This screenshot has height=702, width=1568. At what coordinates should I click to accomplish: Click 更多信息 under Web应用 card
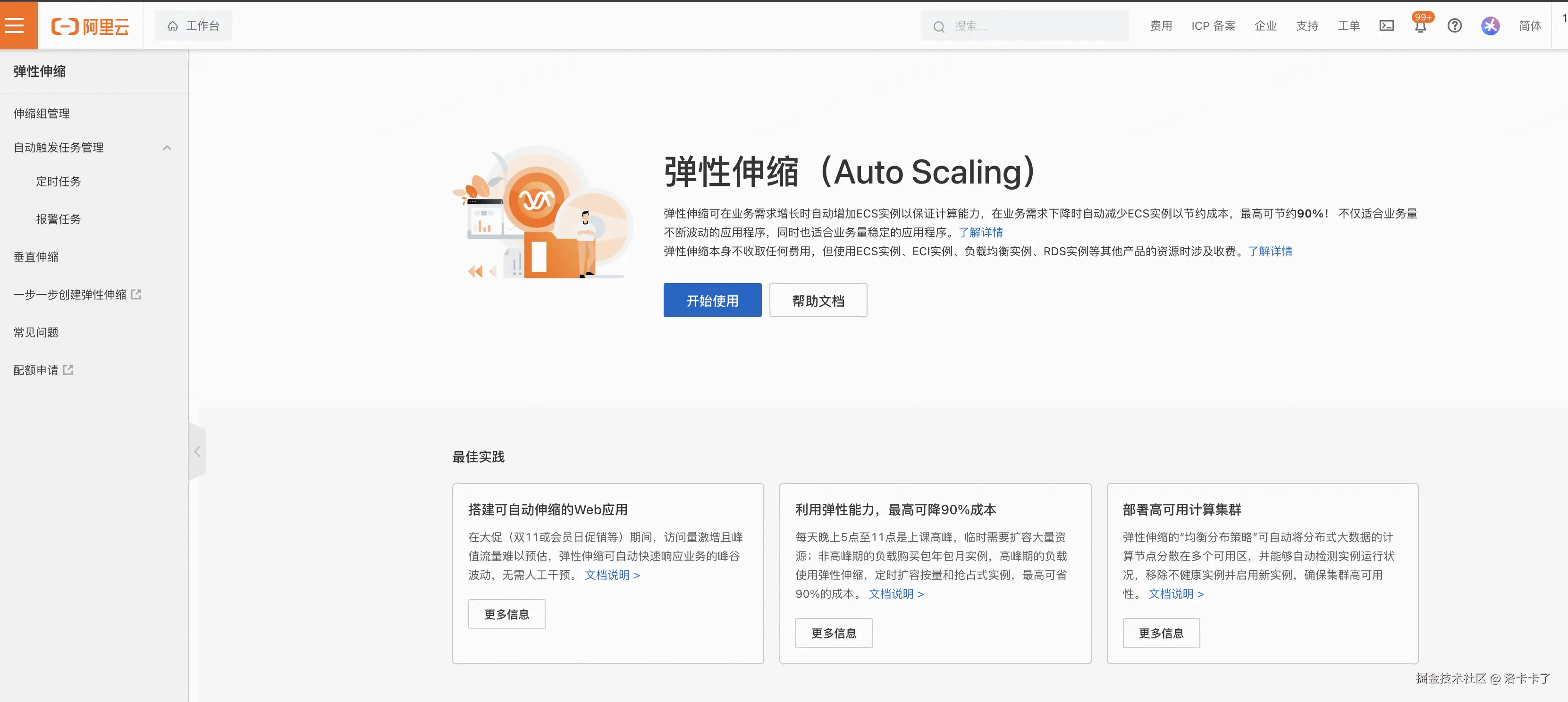click(x=506, y=614)
